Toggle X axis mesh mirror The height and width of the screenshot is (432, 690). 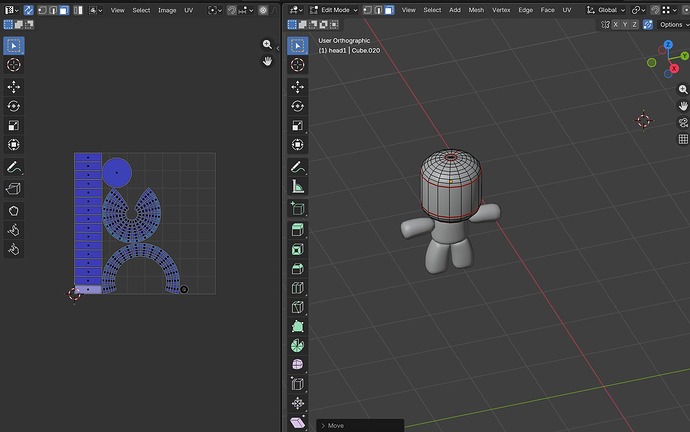pos(616,25)
